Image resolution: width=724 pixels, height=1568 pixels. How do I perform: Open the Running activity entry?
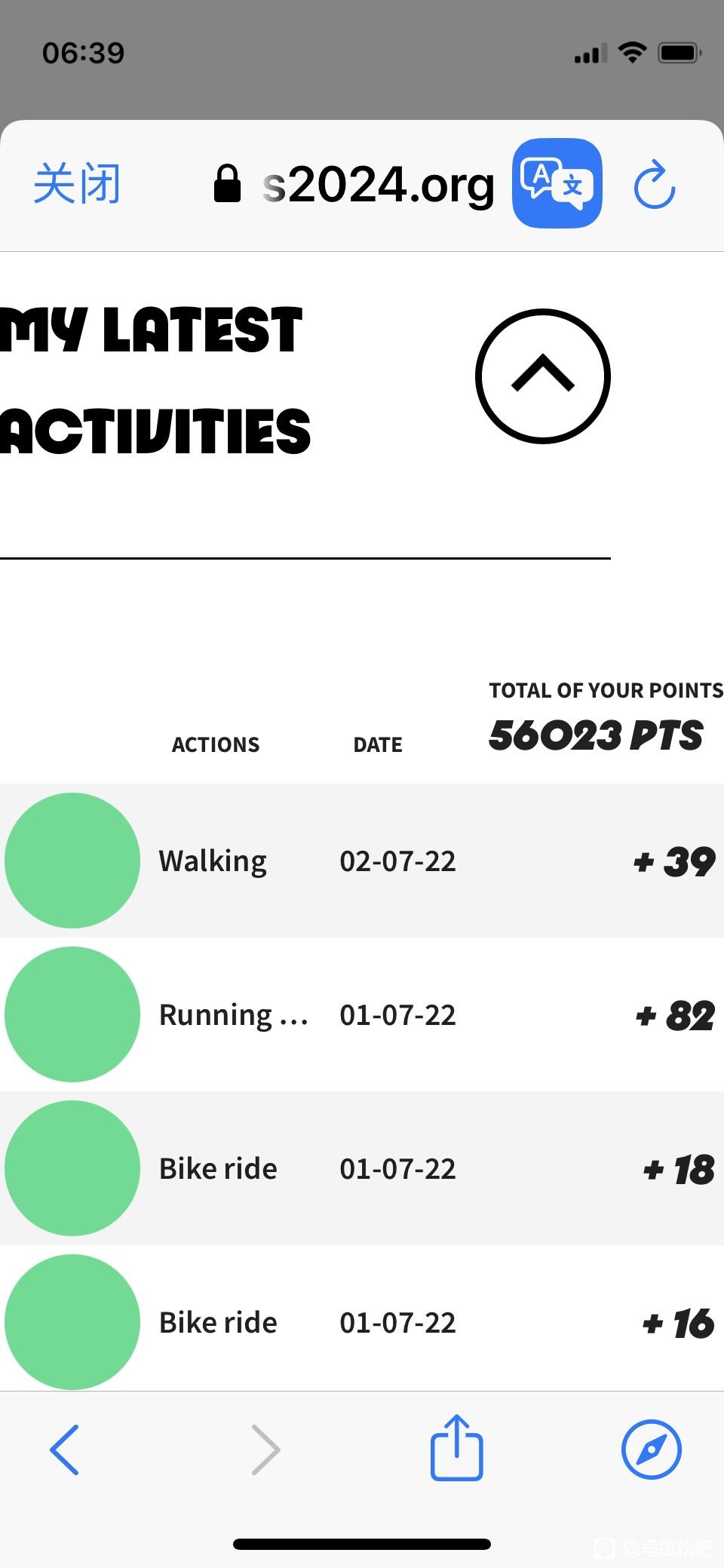(362, 1014)
